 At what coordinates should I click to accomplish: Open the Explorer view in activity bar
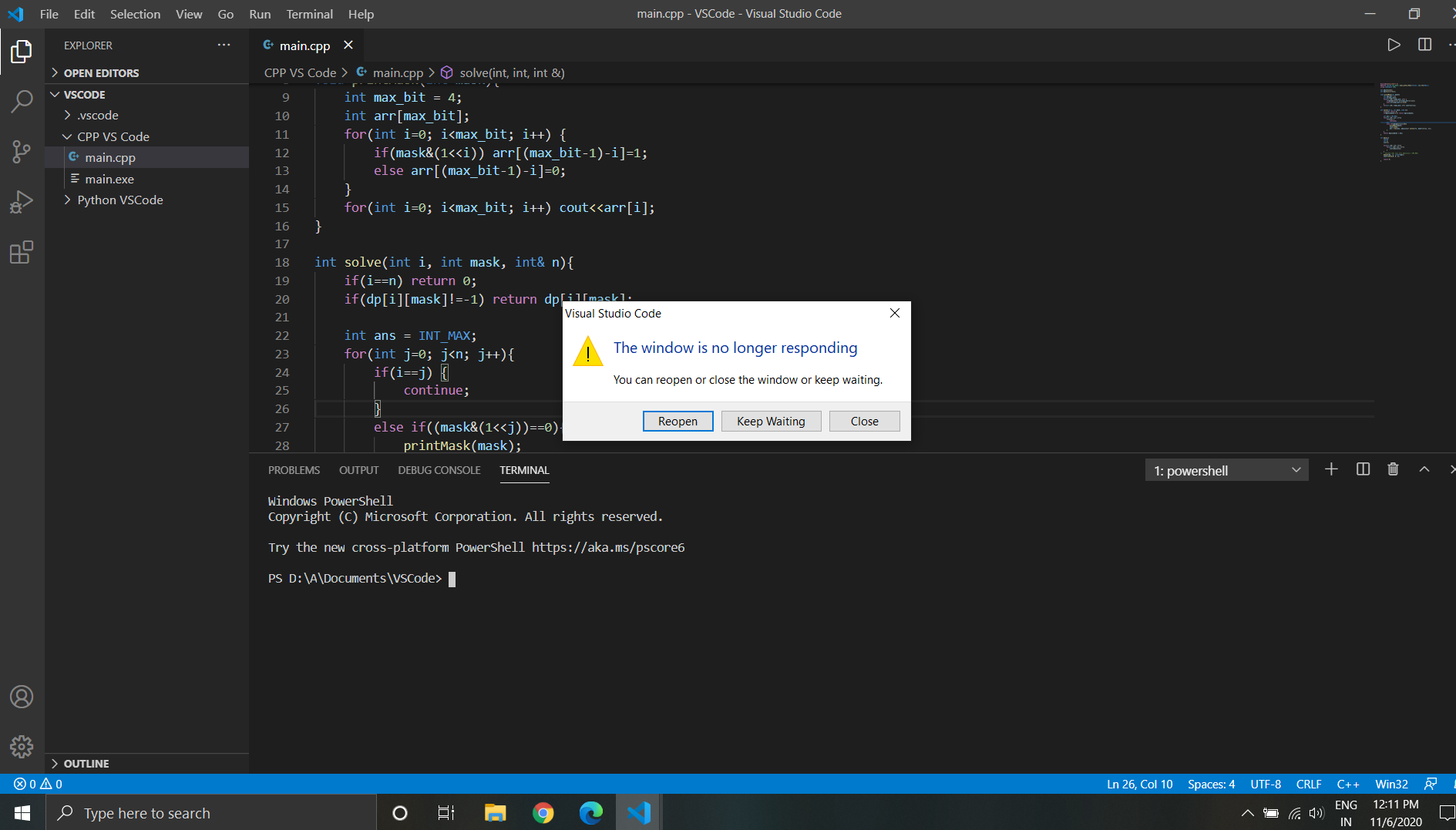tap(22, 52)
